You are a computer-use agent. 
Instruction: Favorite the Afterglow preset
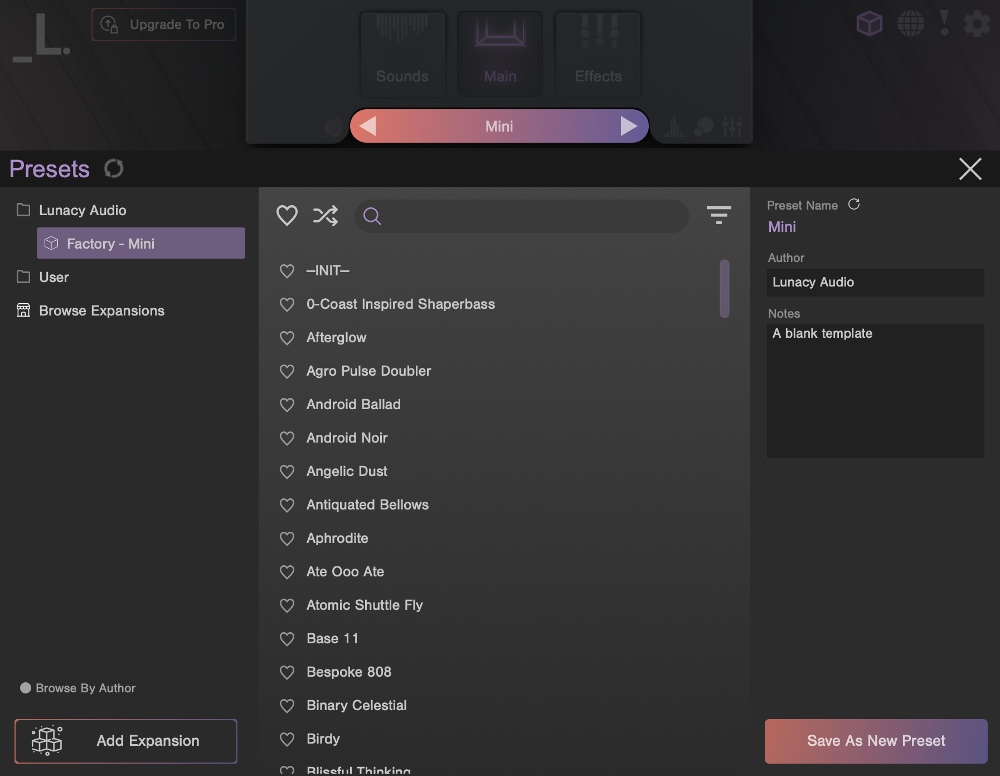click(x=287, y=337)
